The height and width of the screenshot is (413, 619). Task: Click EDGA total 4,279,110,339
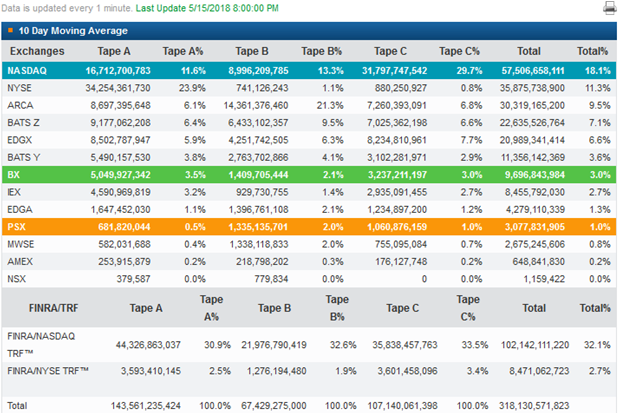pos(535,210)
